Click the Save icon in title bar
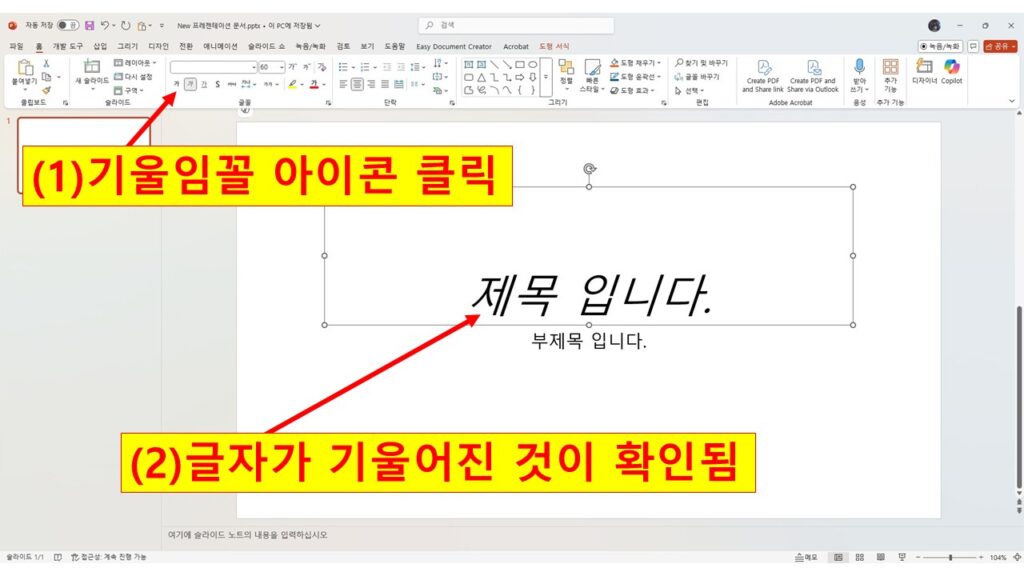Screen dimensions: 1024x576 pyautogui.click(x=89, y=25)
